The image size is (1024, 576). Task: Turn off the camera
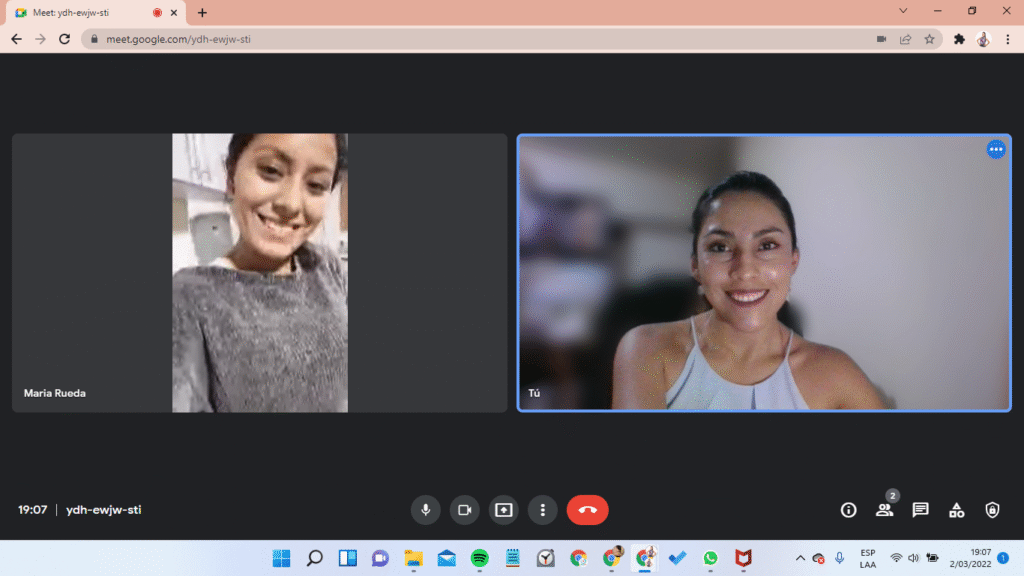coord(464,510)
